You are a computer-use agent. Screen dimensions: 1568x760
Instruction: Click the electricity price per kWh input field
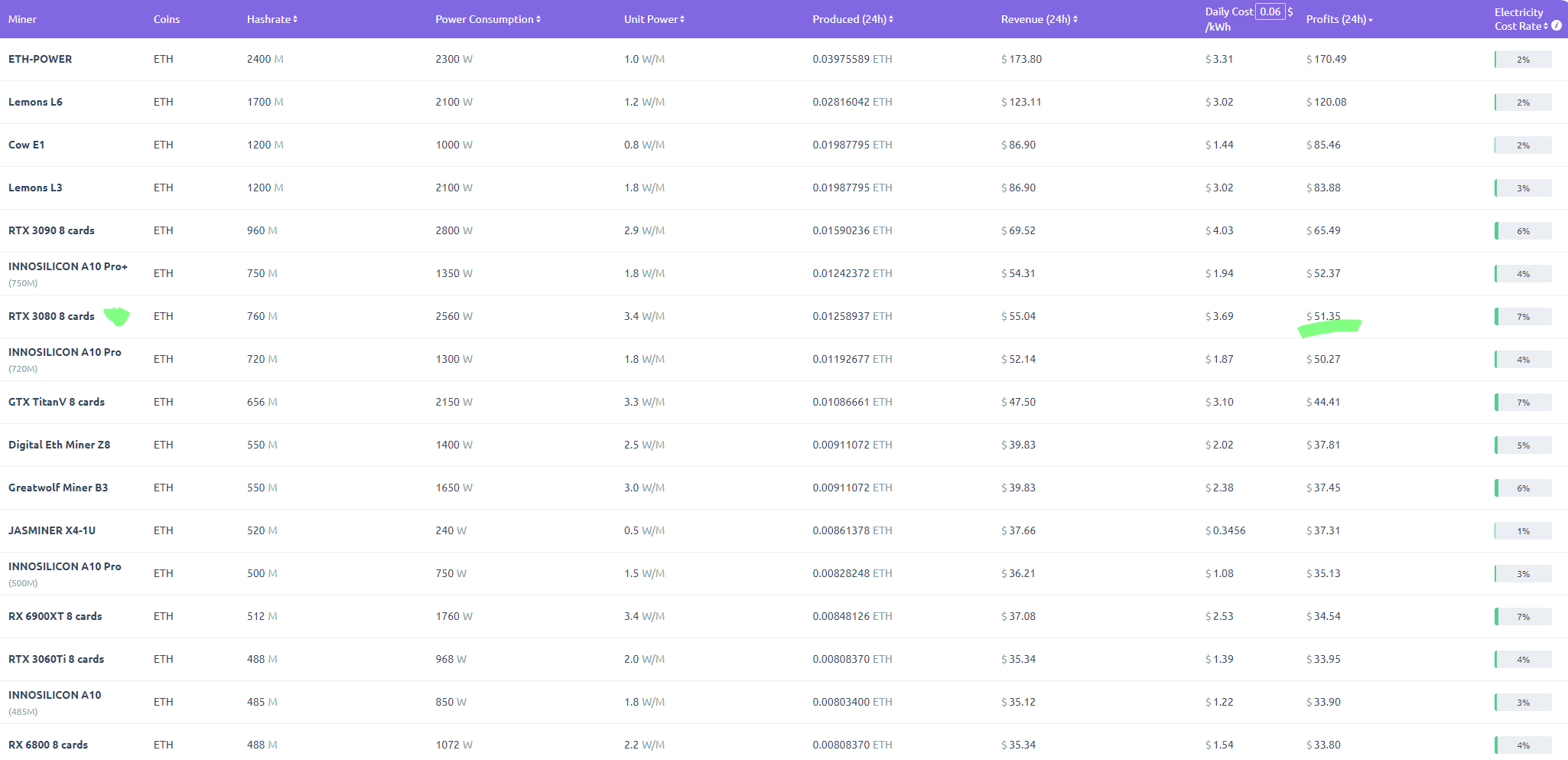point(1270,11)
